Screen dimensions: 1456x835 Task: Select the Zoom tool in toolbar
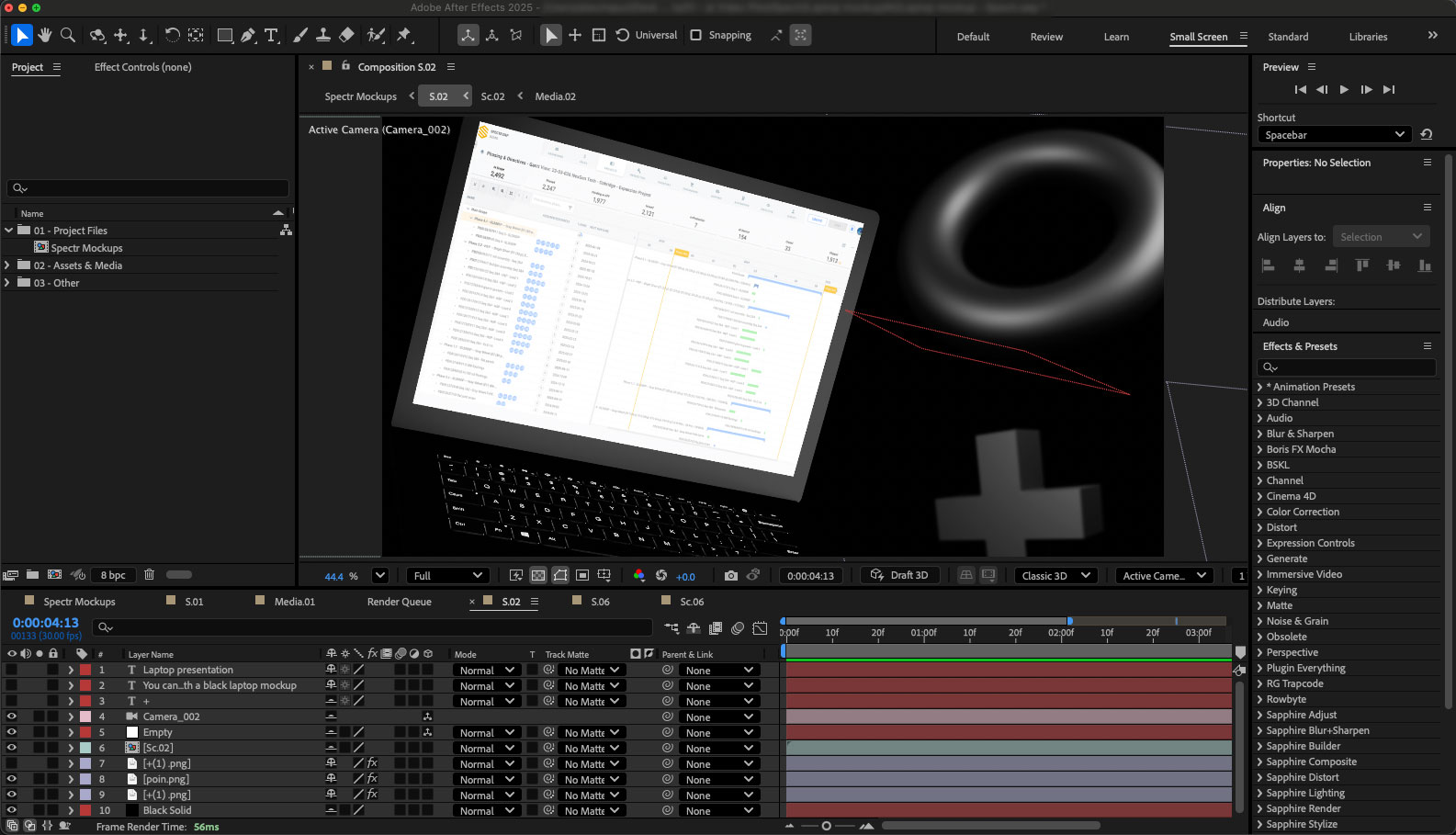coord(67,36)
